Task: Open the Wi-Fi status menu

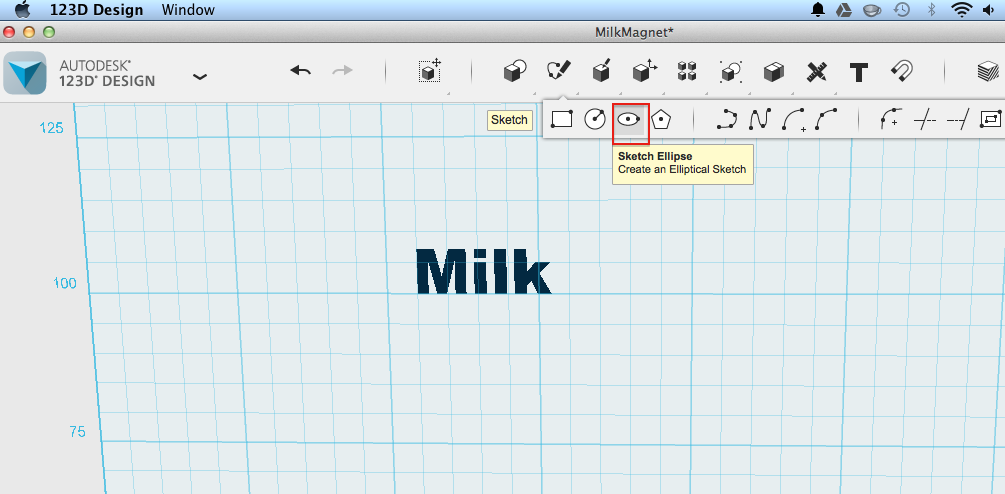Action: tap(961, 9)
